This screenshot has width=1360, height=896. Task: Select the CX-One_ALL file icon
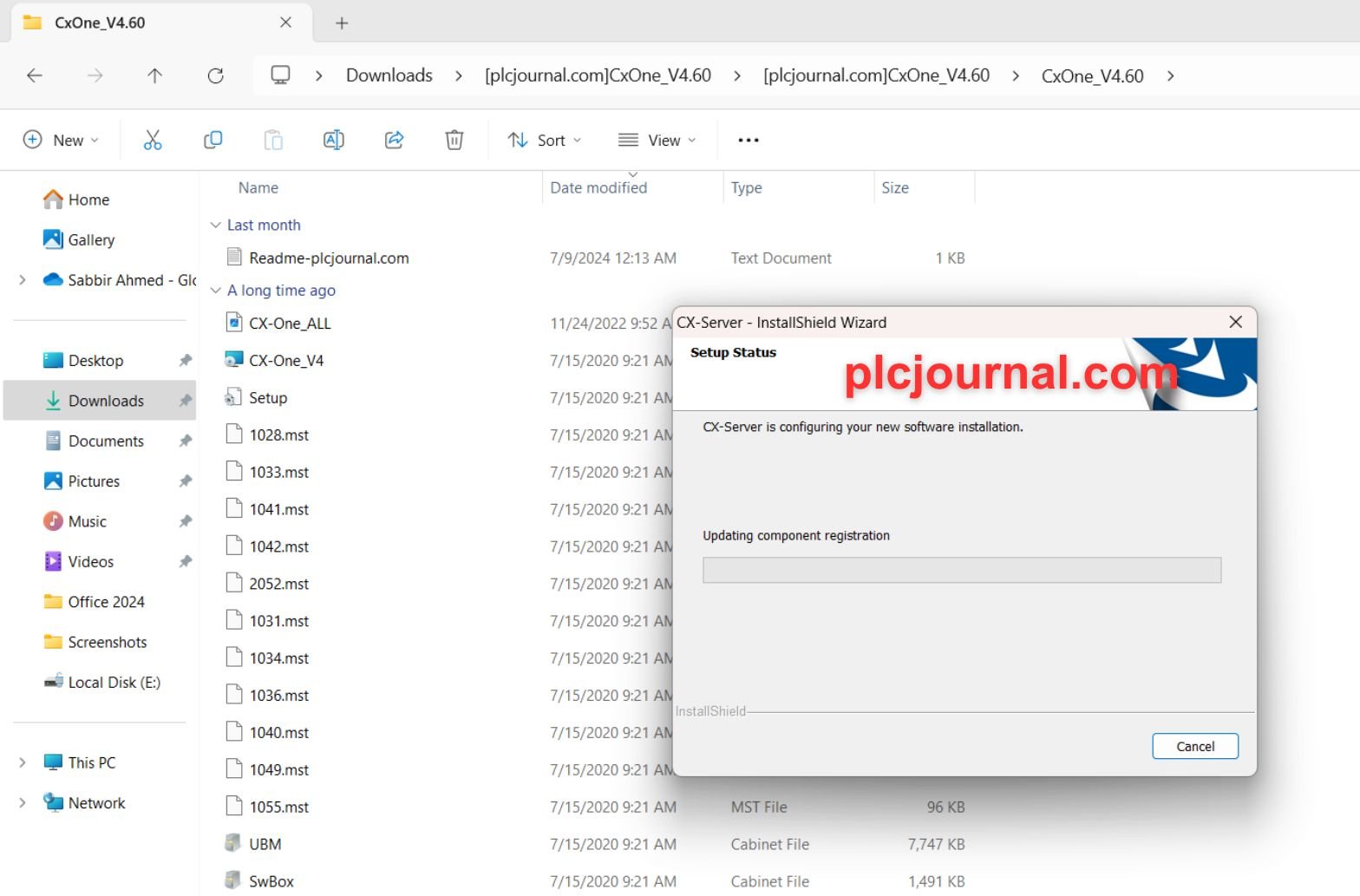click(233, 323)
